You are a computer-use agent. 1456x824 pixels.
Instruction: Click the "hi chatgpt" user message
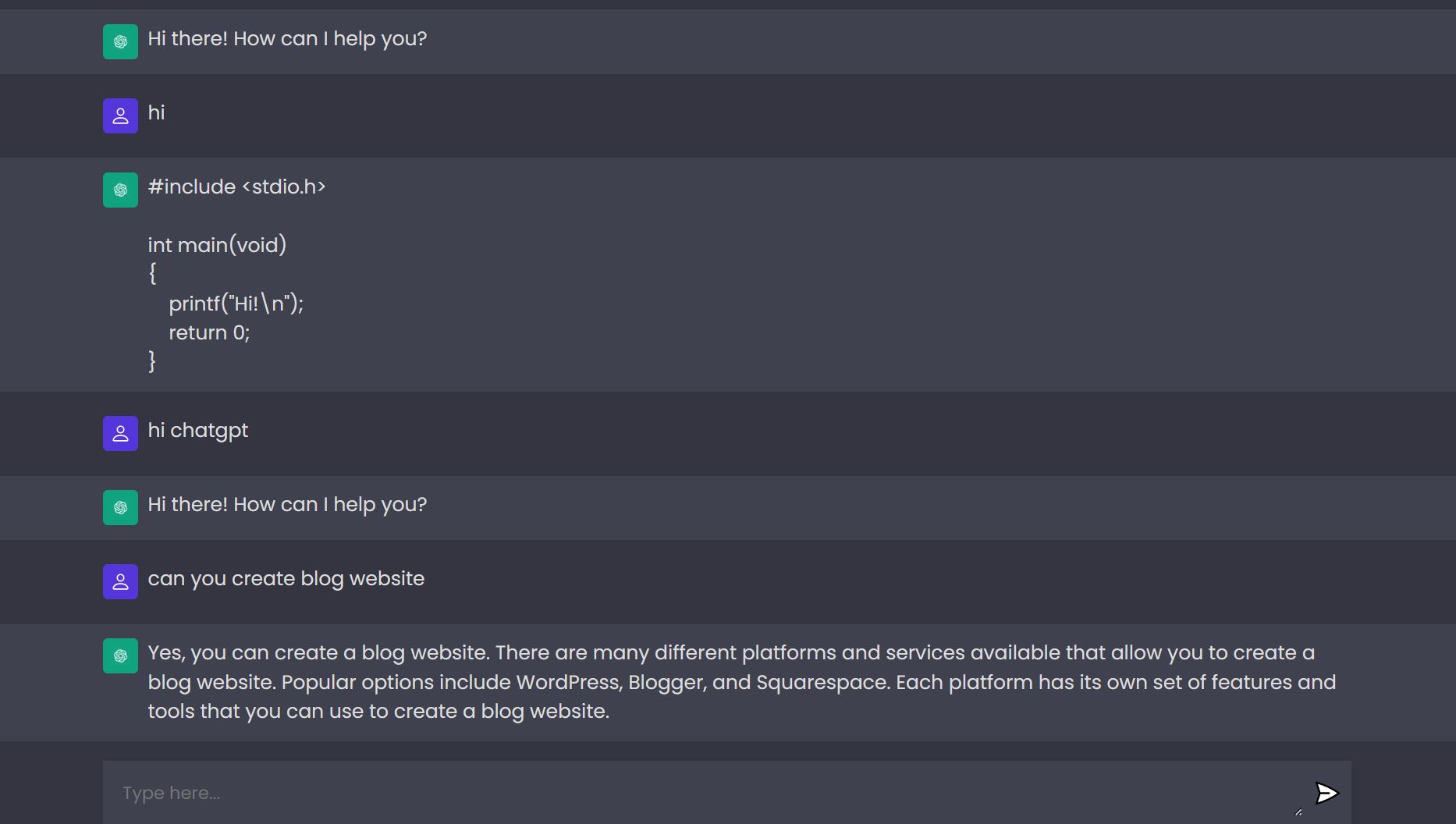(x=198, y=431)
